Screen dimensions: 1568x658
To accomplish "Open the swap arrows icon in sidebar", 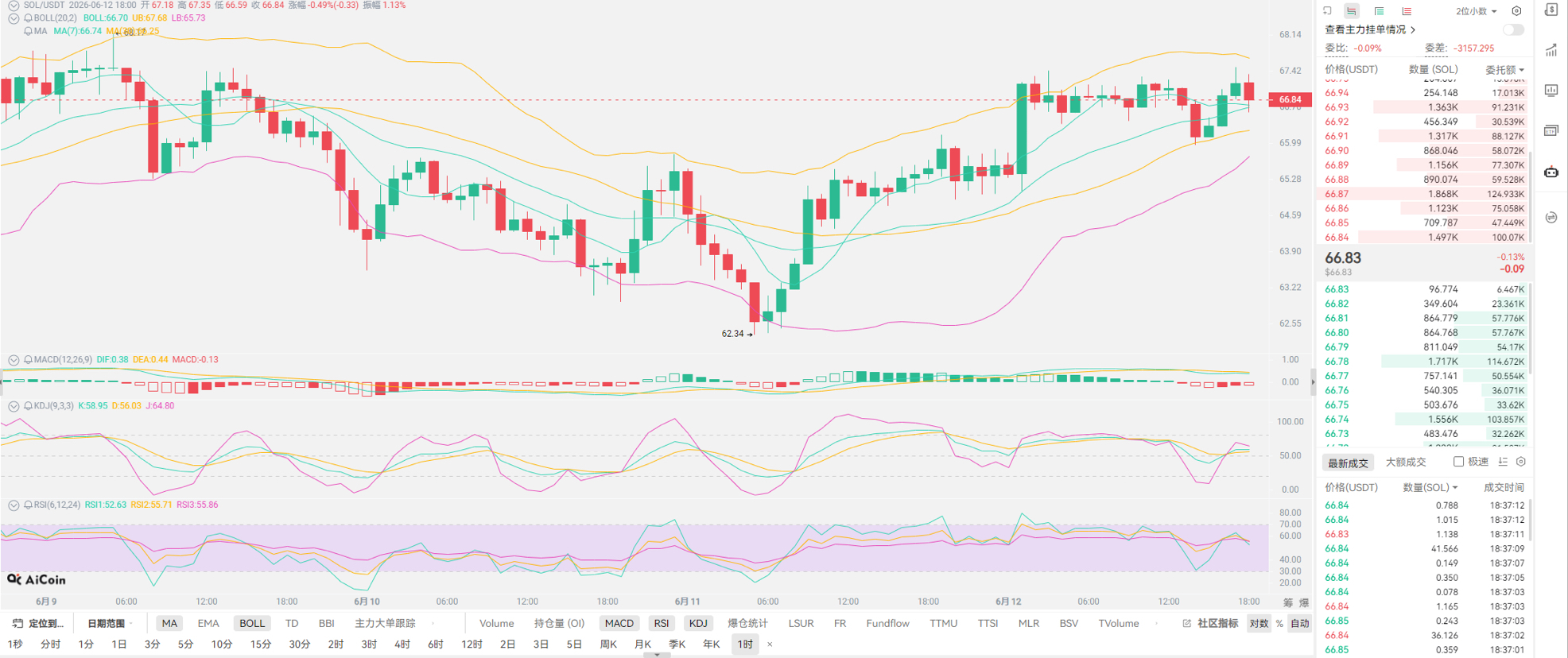I will click(1551, 217).
